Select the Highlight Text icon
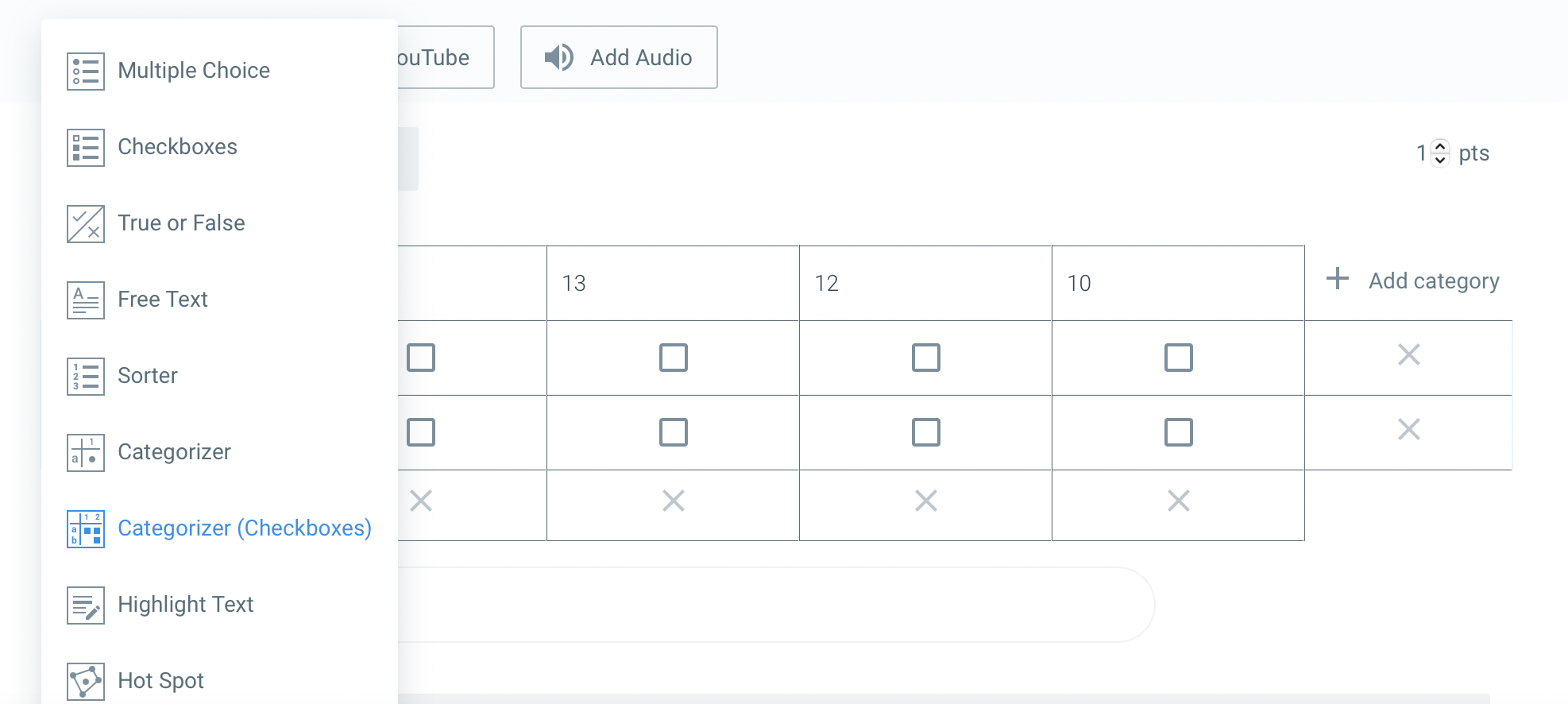This screenshot has height=704, width=1568. pyautogui.click(x=85, y=605)
